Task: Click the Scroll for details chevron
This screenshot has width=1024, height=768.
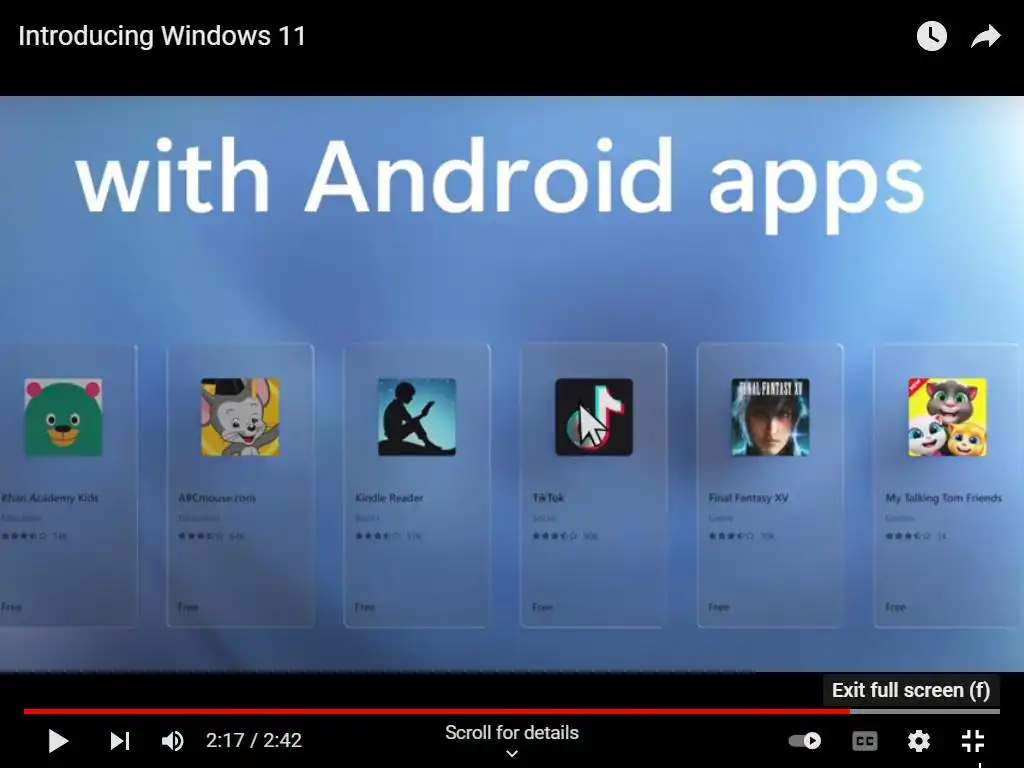Action: pos(512,754)
